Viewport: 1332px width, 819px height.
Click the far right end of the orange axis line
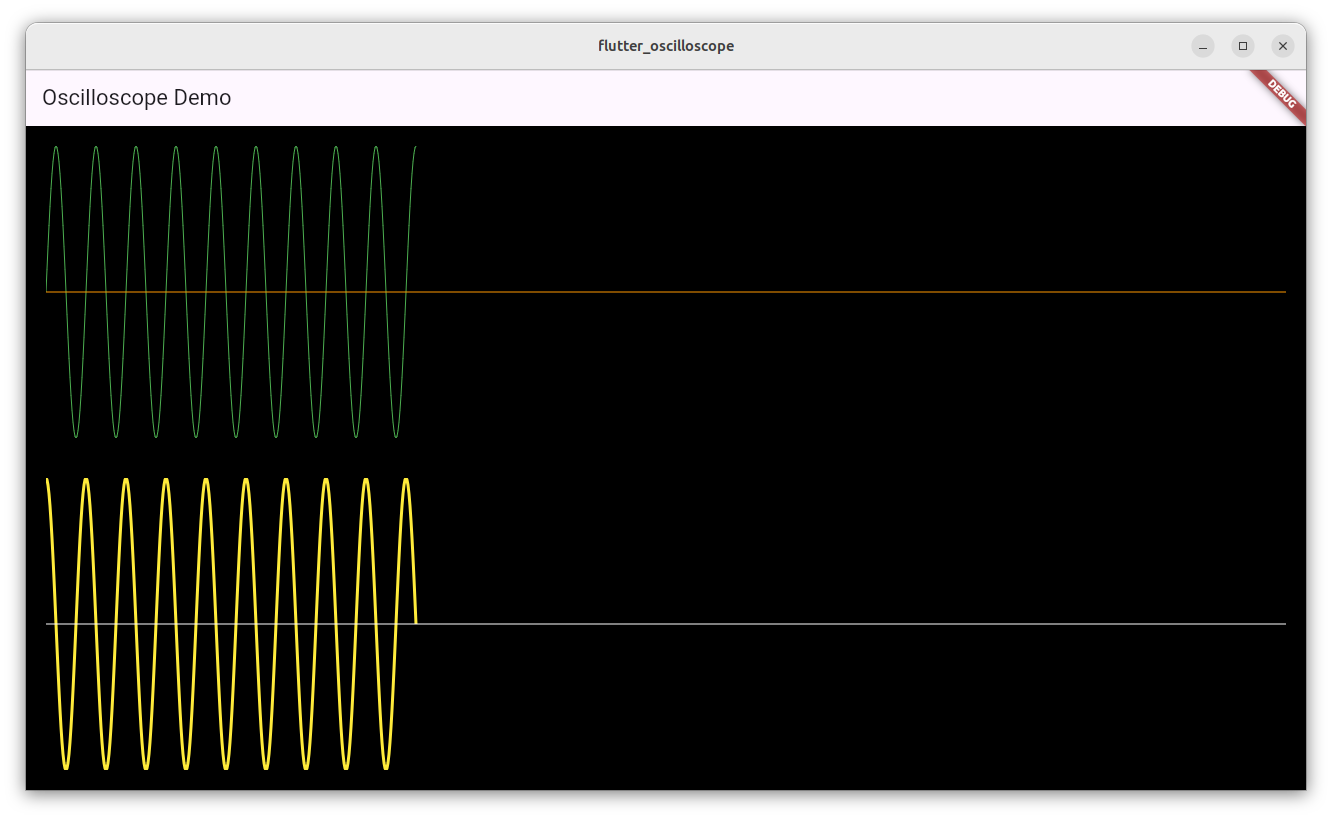(x=1283, y=292)
